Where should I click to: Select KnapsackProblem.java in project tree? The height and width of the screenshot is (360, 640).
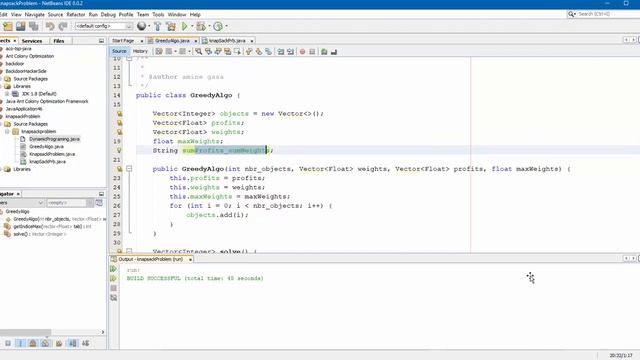pyautogui.click(x=52, y=154)
